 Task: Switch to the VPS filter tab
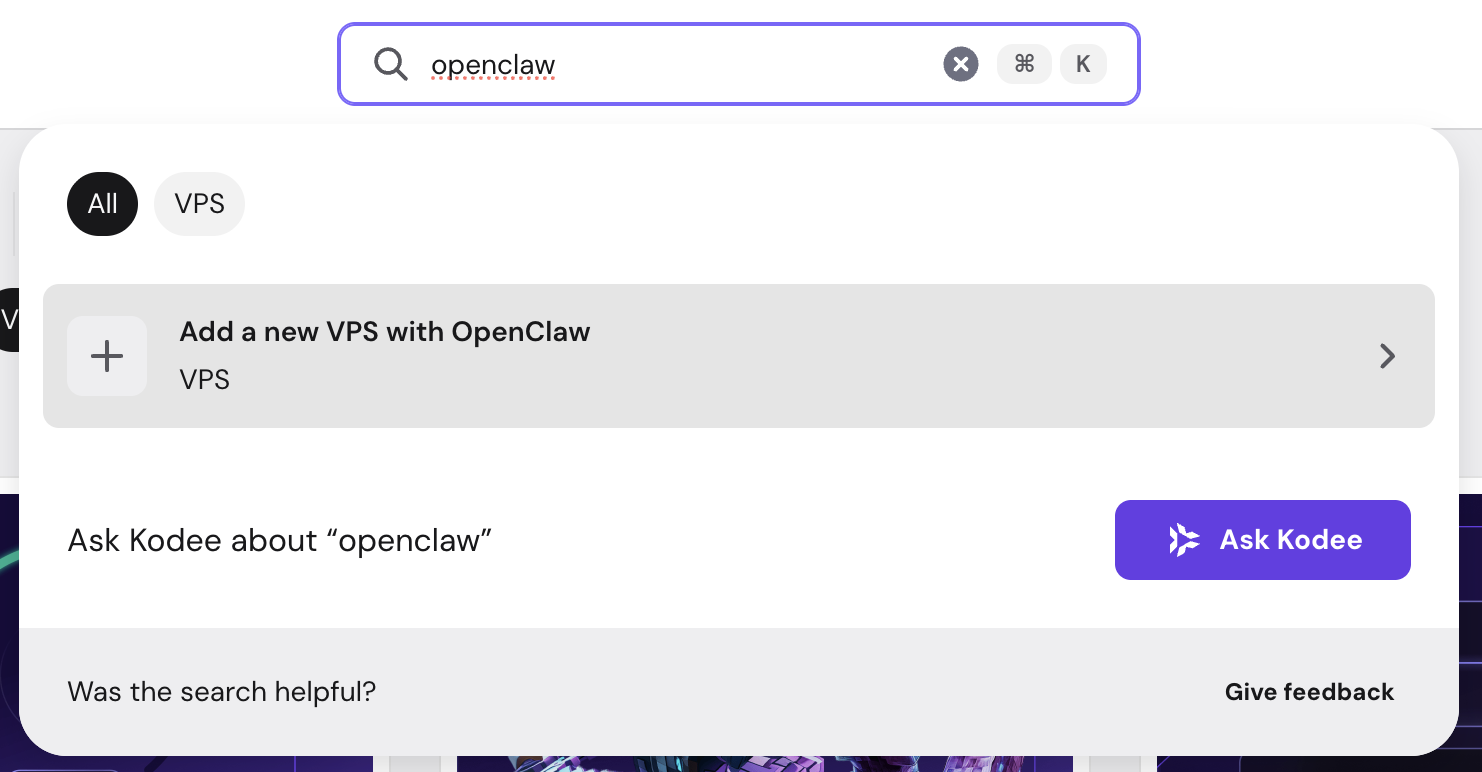[199, 203]
